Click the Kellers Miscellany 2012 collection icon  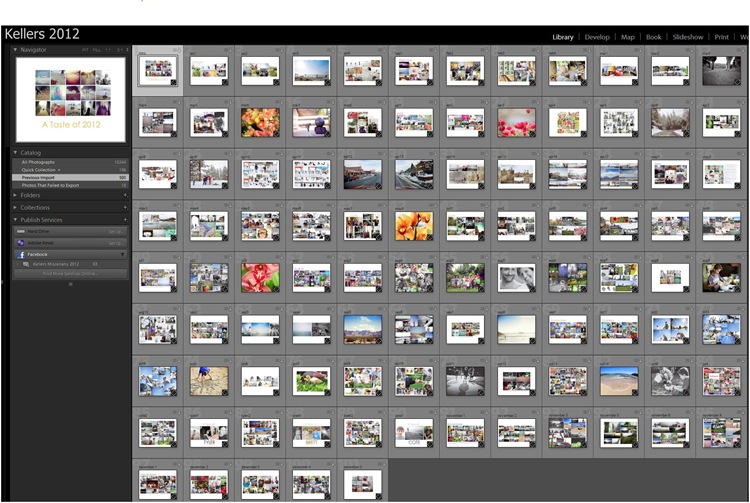click(x=26, y=264)
